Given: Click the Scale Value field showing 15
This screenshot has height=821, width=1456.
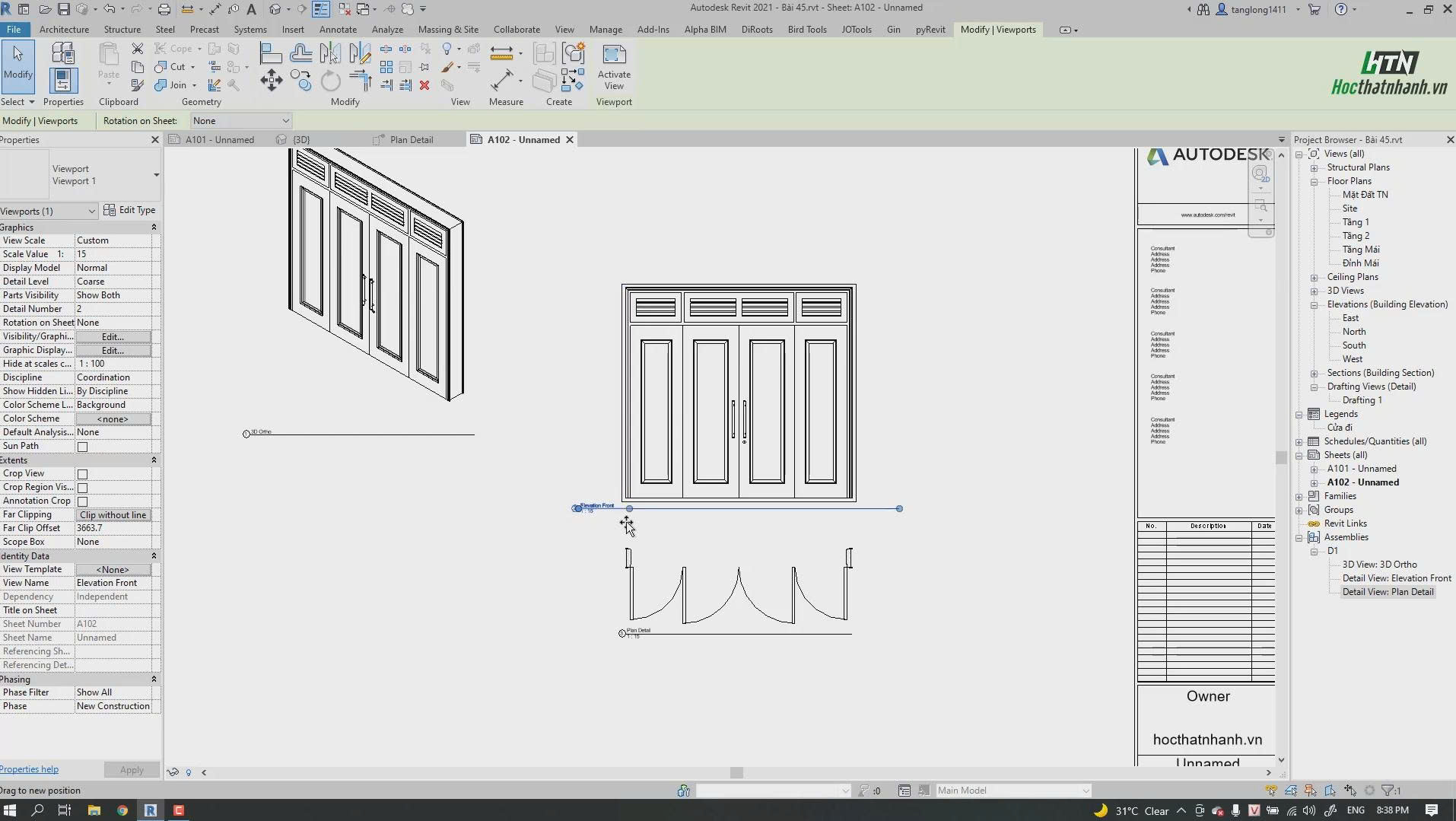Looking at the screenshot, I should tap(113, 255).
